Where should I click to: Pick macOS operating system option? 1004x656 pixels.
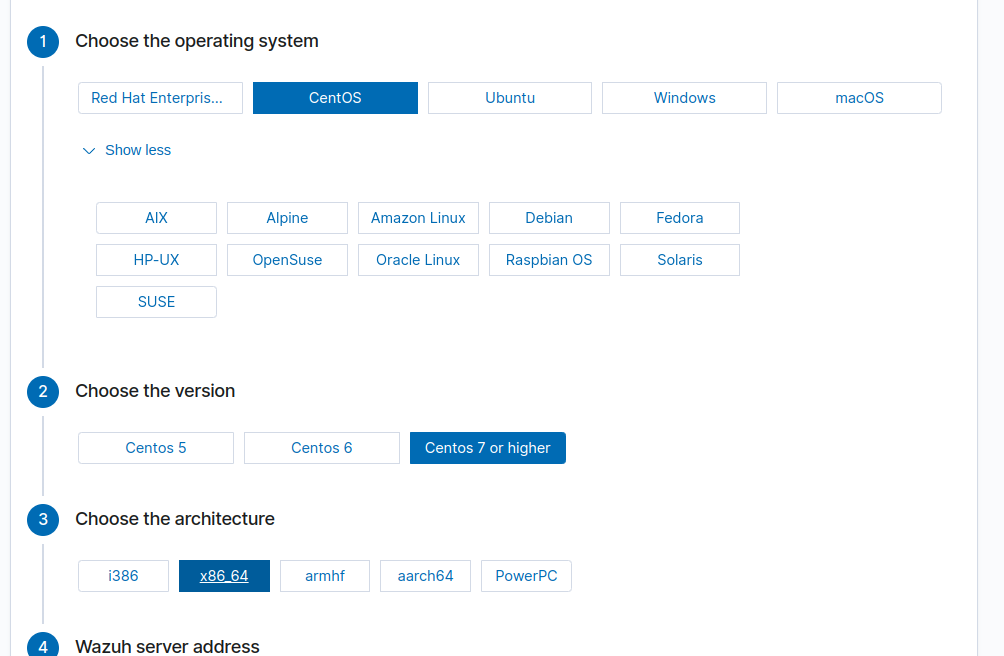[859, 98]
